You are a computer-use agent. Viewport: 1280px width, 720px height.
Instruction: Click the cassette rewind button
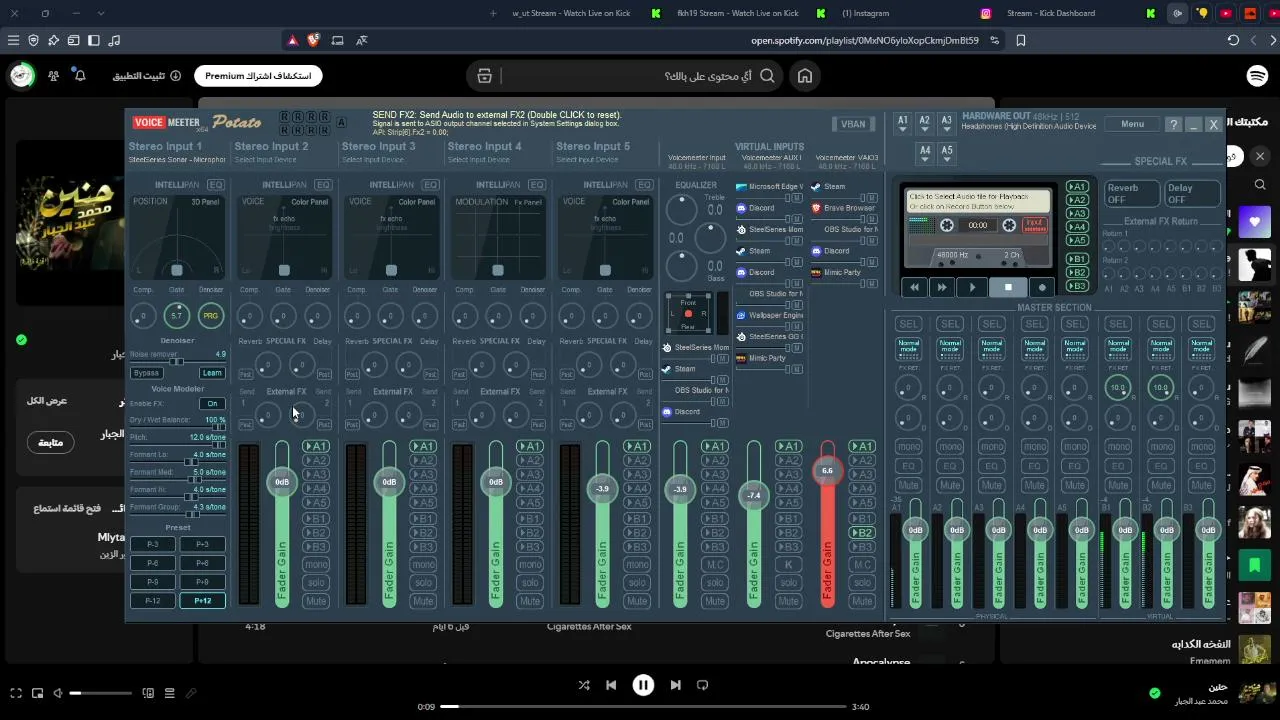click(x=914, y=287)
